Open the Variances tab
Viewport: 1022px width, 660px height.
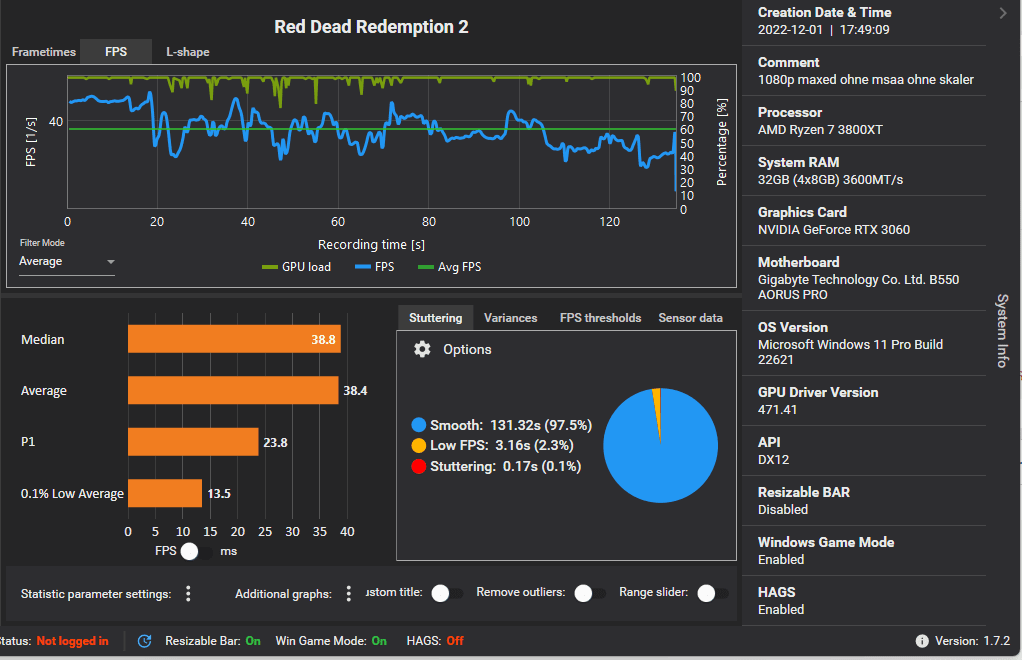tap(510, 318)
